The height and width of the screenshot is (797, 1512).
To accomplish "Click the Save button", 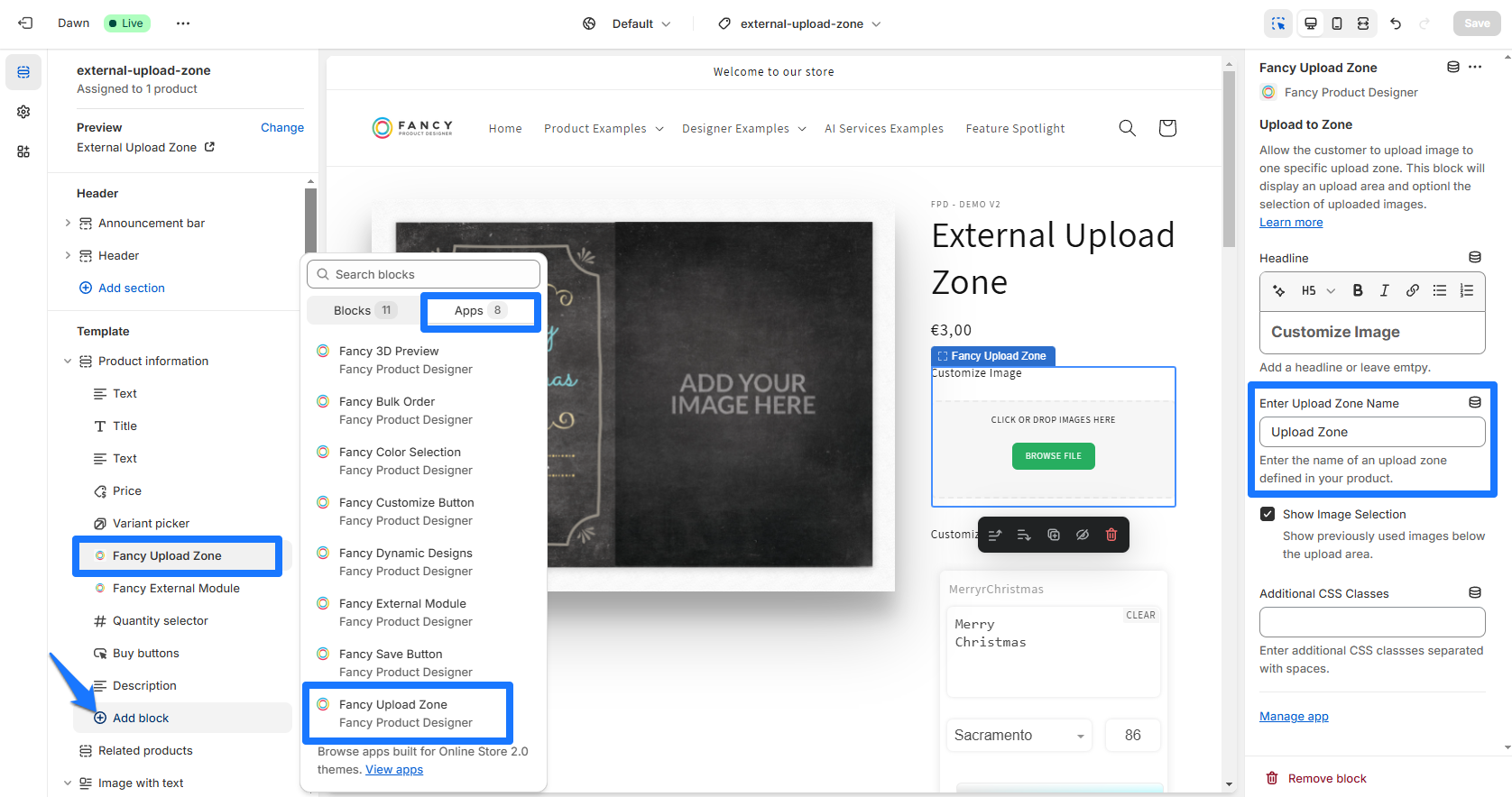I will tap(1477, 23).
